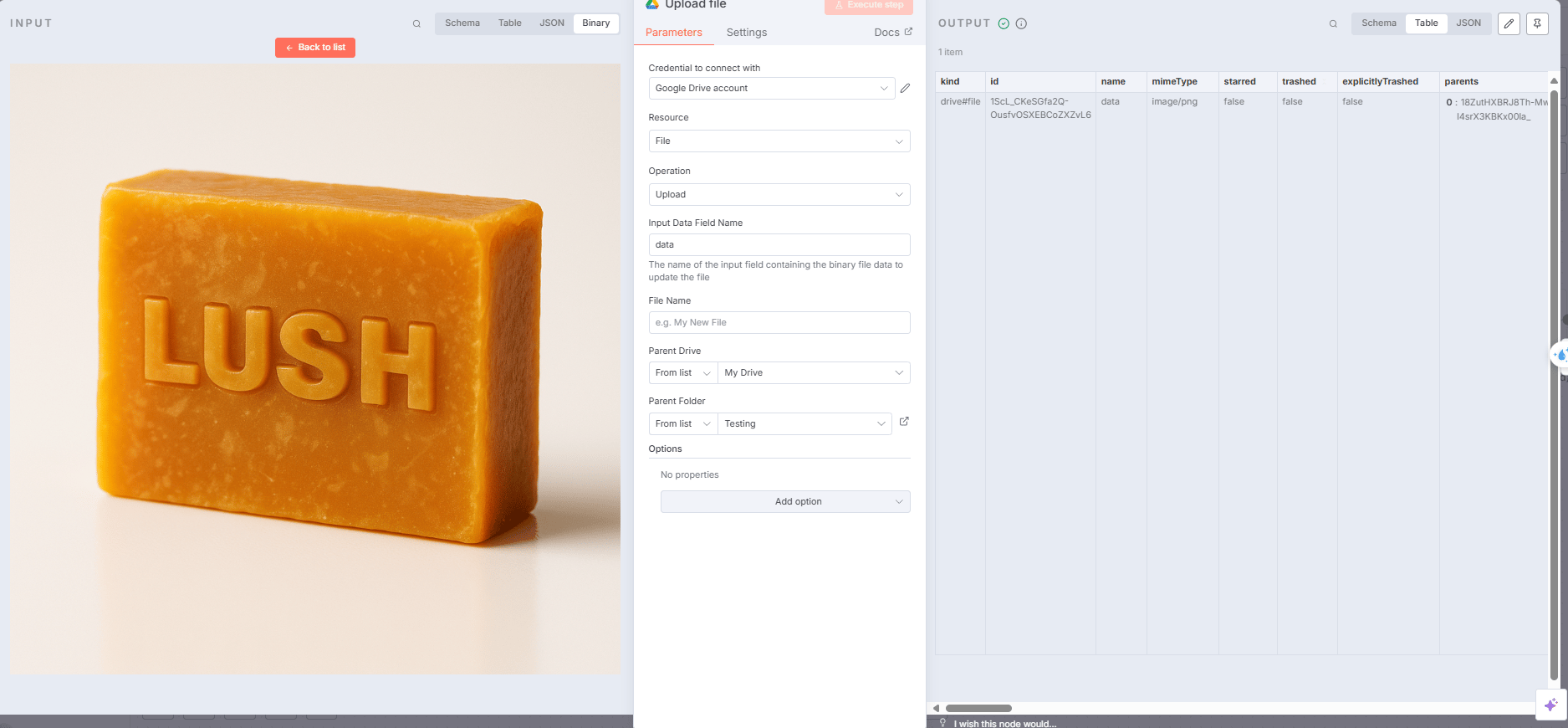The height and width of the screenshot is (728, 1568).
Task: Click the 'false' value under starred
Action: click(x=1233, y=102)
